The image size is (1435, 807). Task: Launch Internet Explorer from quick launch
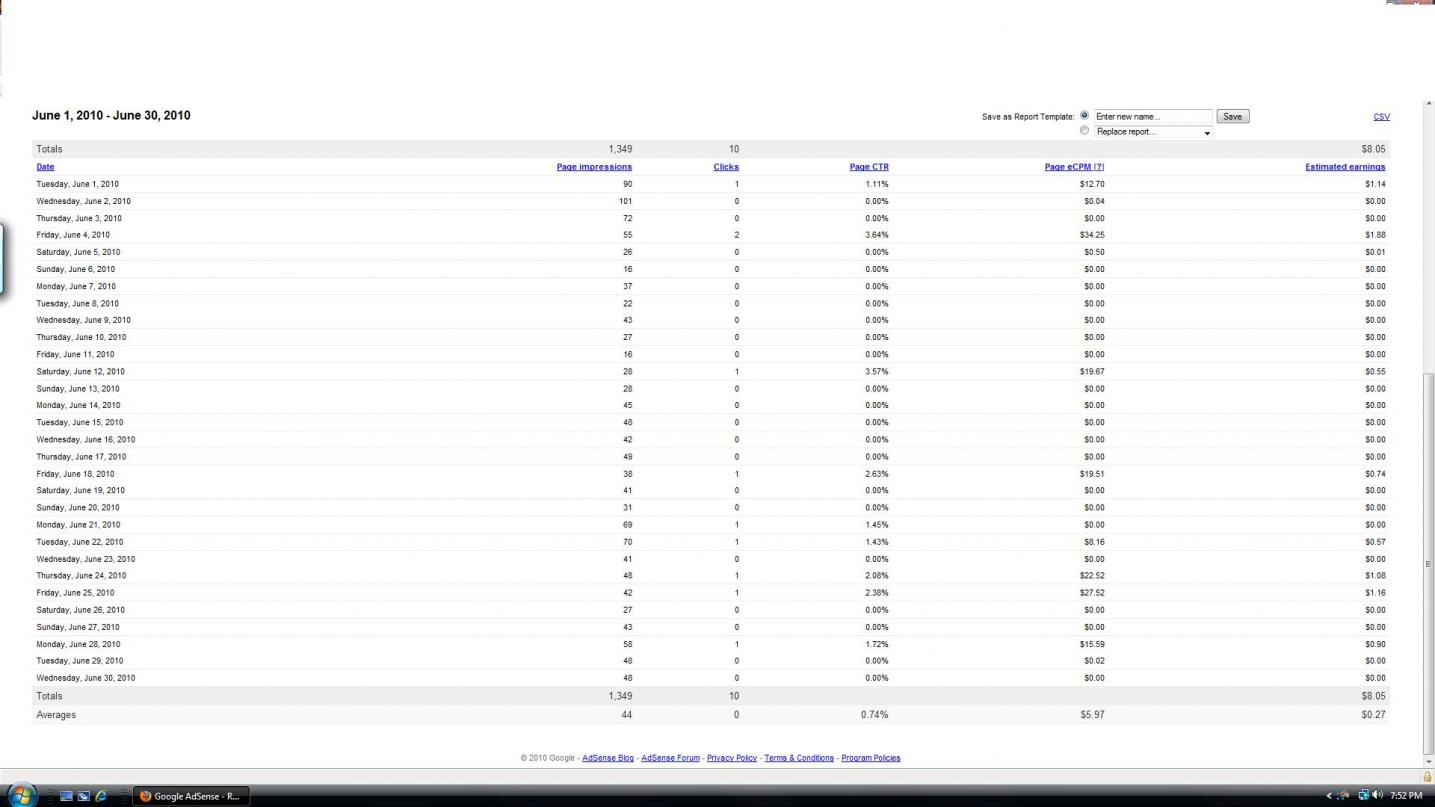[101, 796]
